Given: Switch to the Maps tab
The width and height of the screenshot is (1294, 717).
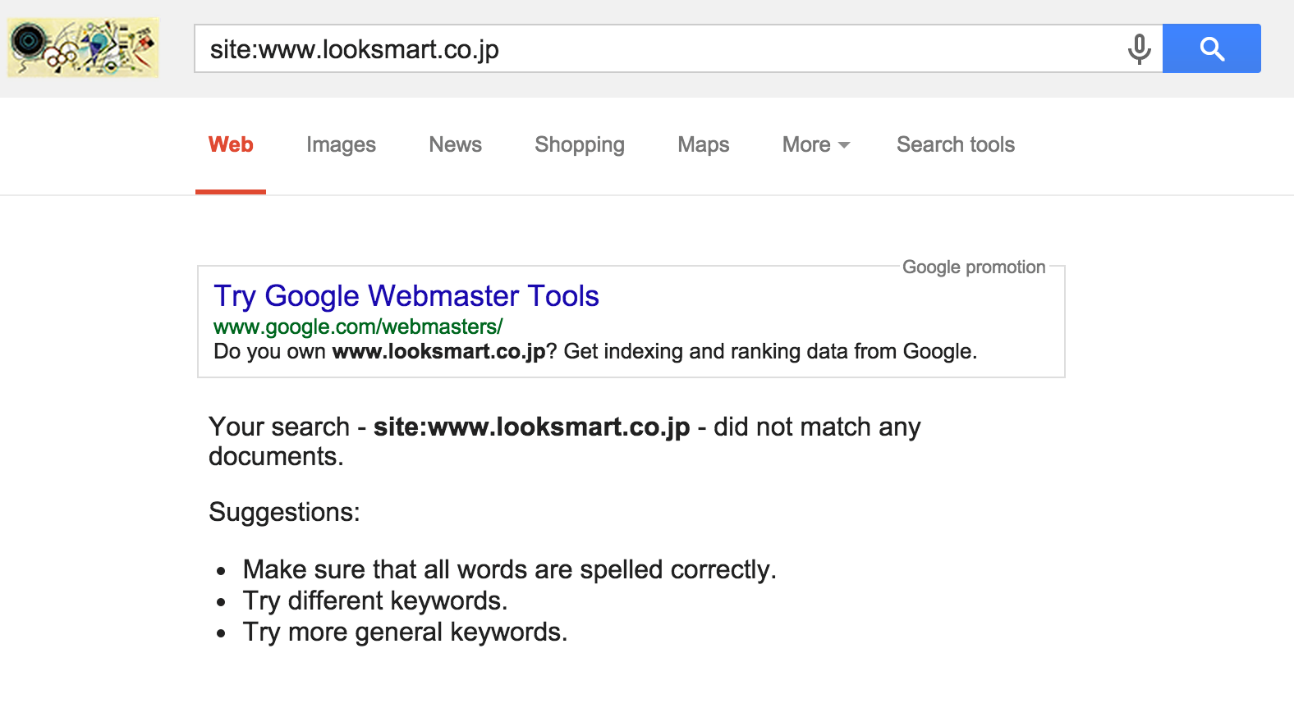Looking at the screenshot, I should tap(704, 145).
